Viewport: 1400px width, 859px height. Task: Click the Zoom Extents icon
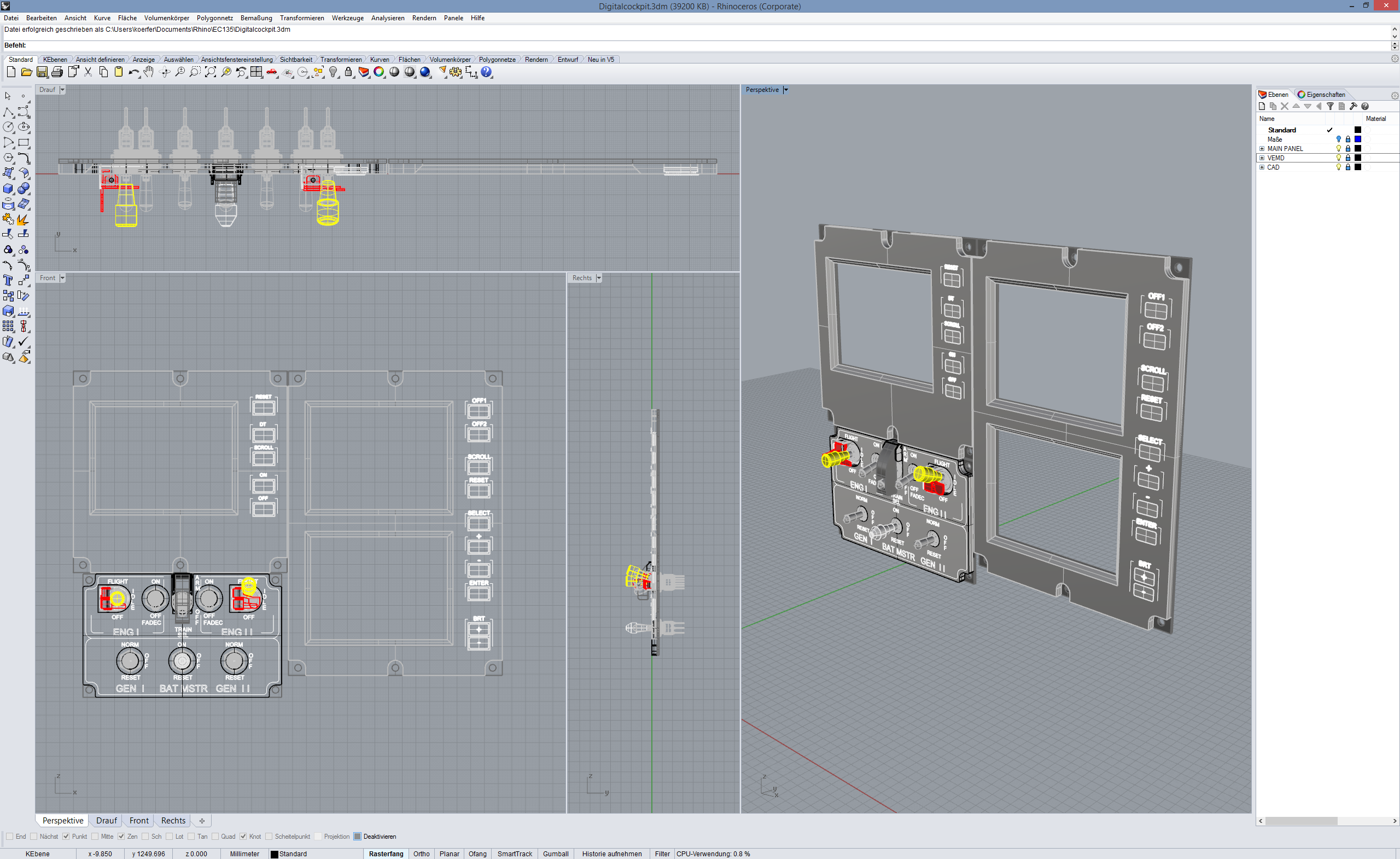click(x=210, y=72)
